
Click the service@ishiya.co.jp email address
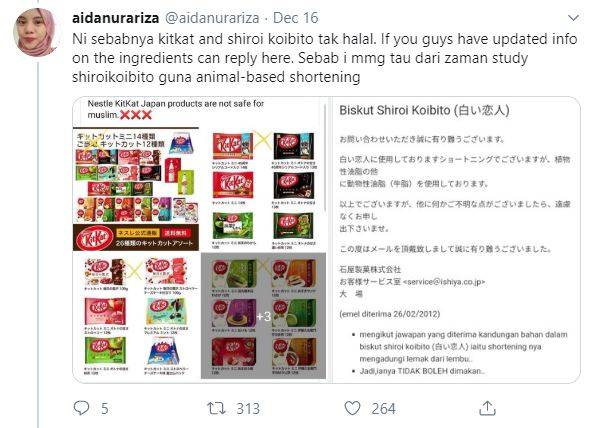[445, 282]
